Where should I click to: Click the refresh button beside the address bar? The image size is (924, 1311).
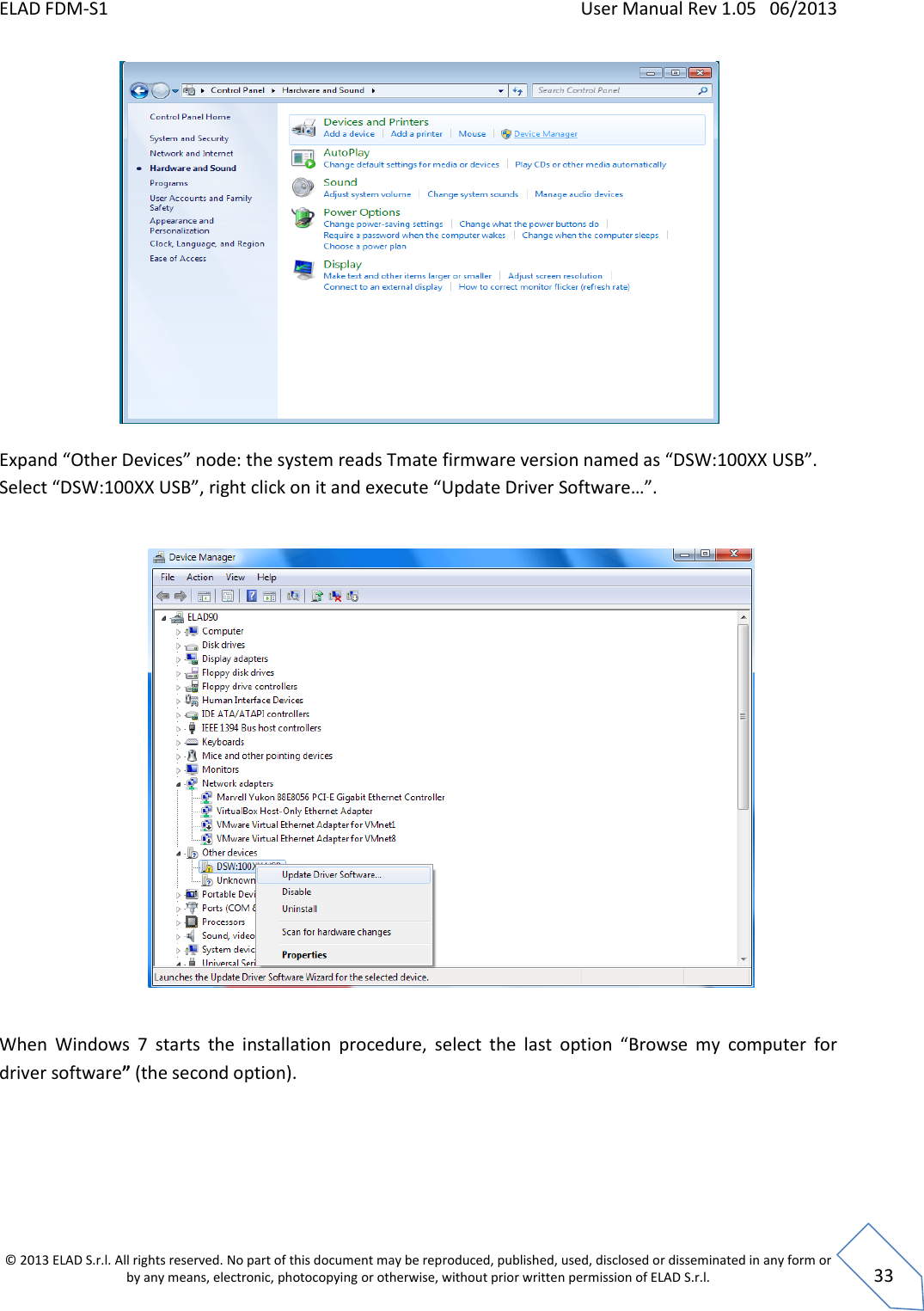(x=517, y=90)
